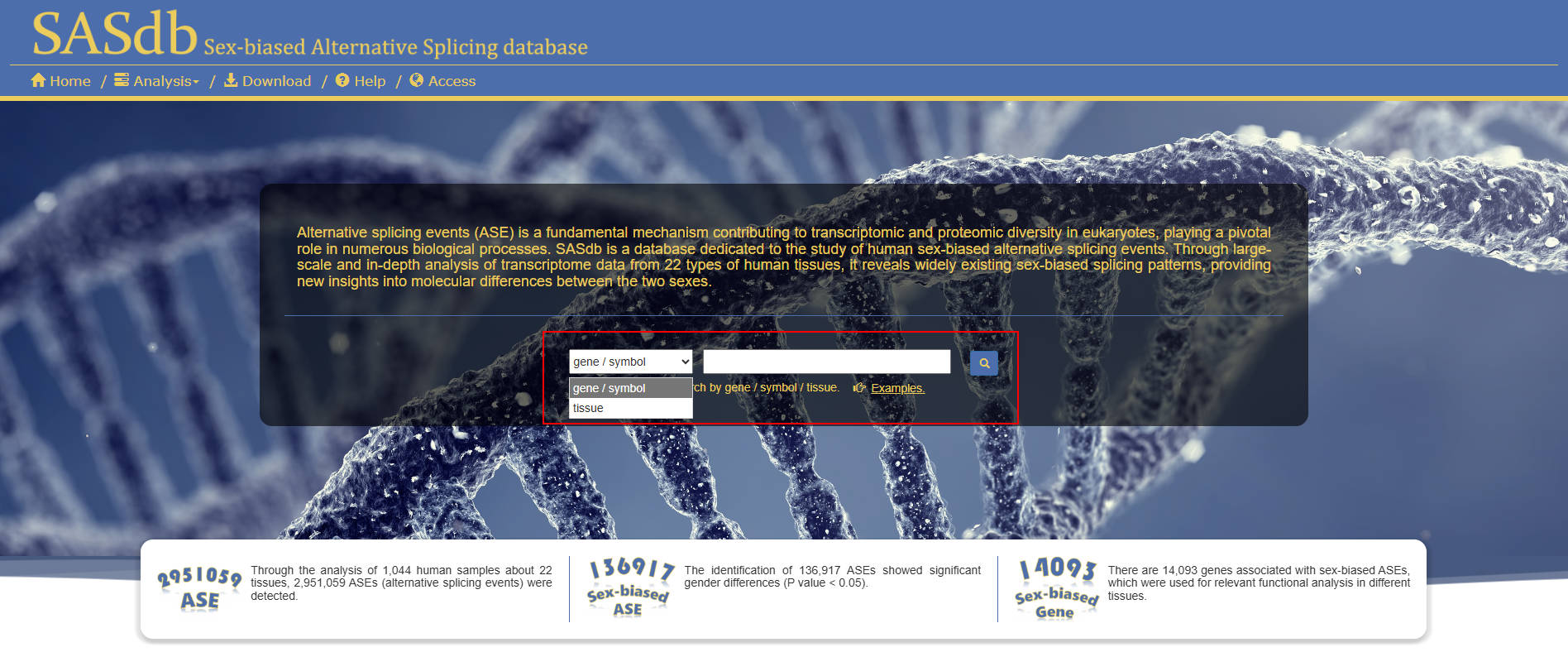The height and width of the screenshot is (652, 1568).
Task: Click the Help question mark icon
Action: (342, 80)
